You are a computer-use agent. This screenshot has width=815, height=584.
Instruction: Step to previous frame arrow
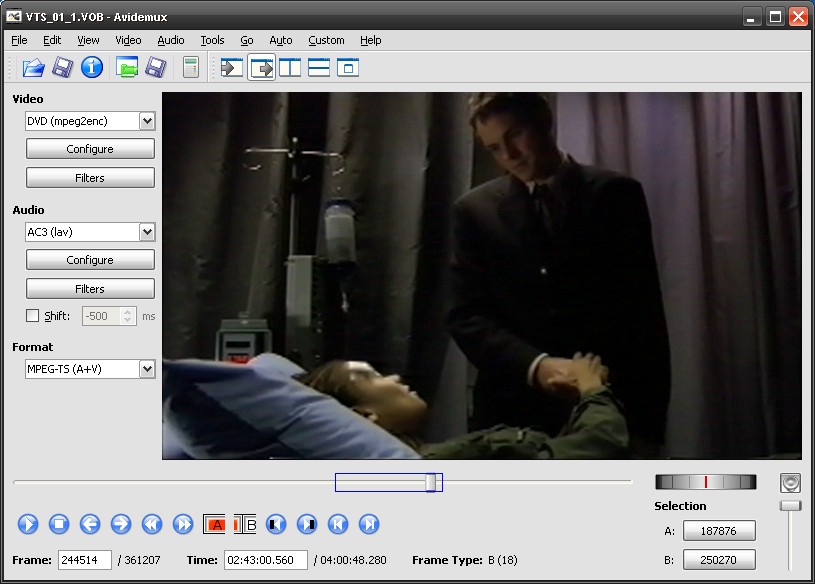(90, 524)
